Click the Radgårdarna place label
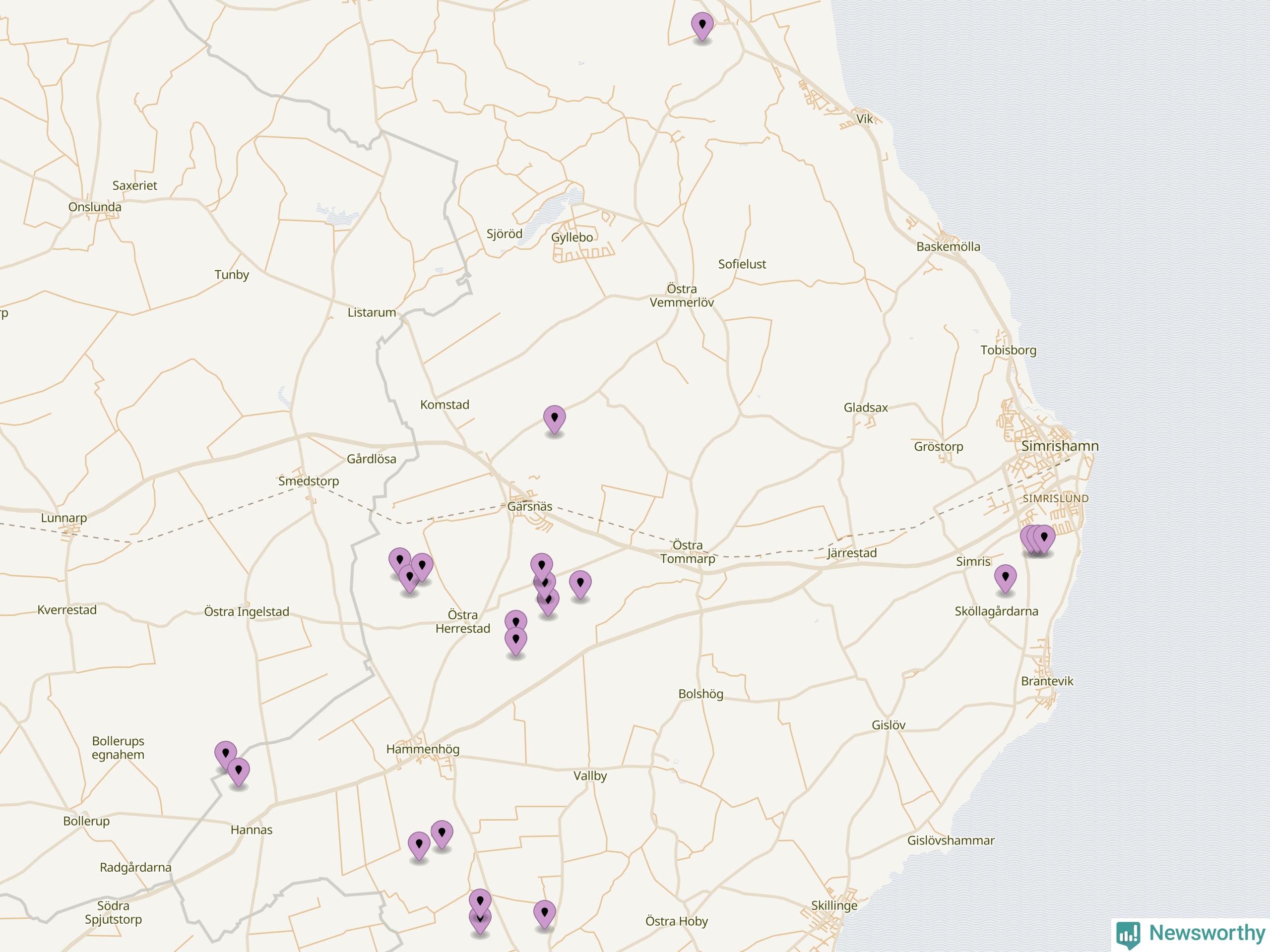 click(135, 868)
